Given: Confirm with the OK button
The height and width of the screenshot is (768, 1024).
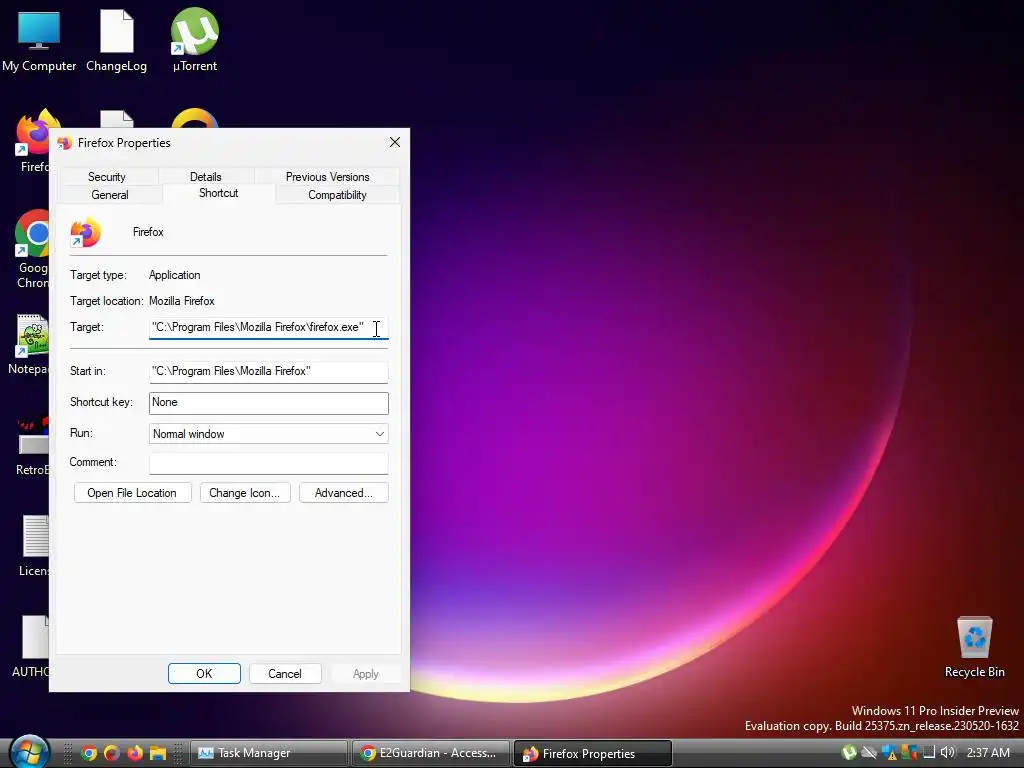Looking at the screenshot, I should click(204, 673).
